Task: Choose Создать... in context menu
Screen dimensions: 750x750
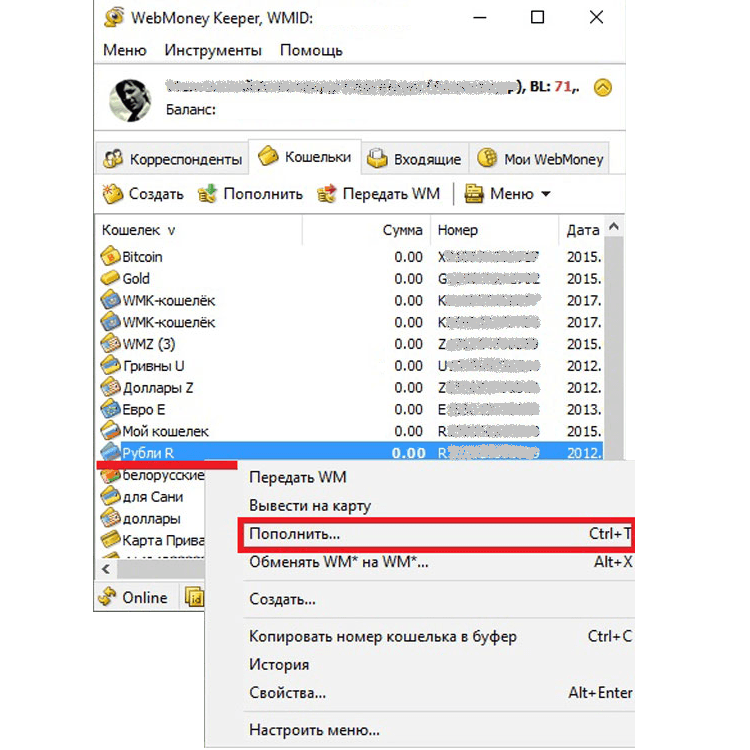Action: click(282, 599)
